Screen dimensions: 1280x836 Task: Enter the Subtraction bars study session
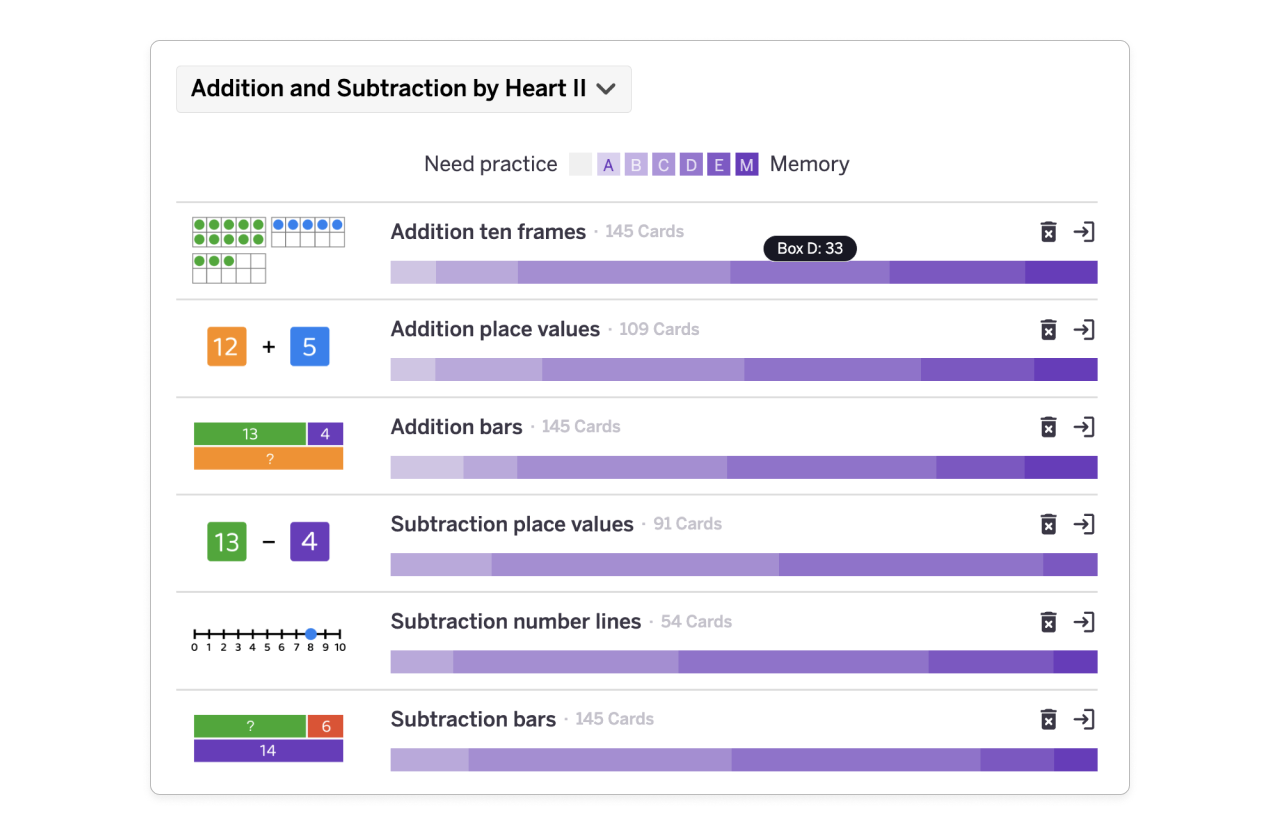1085,718
